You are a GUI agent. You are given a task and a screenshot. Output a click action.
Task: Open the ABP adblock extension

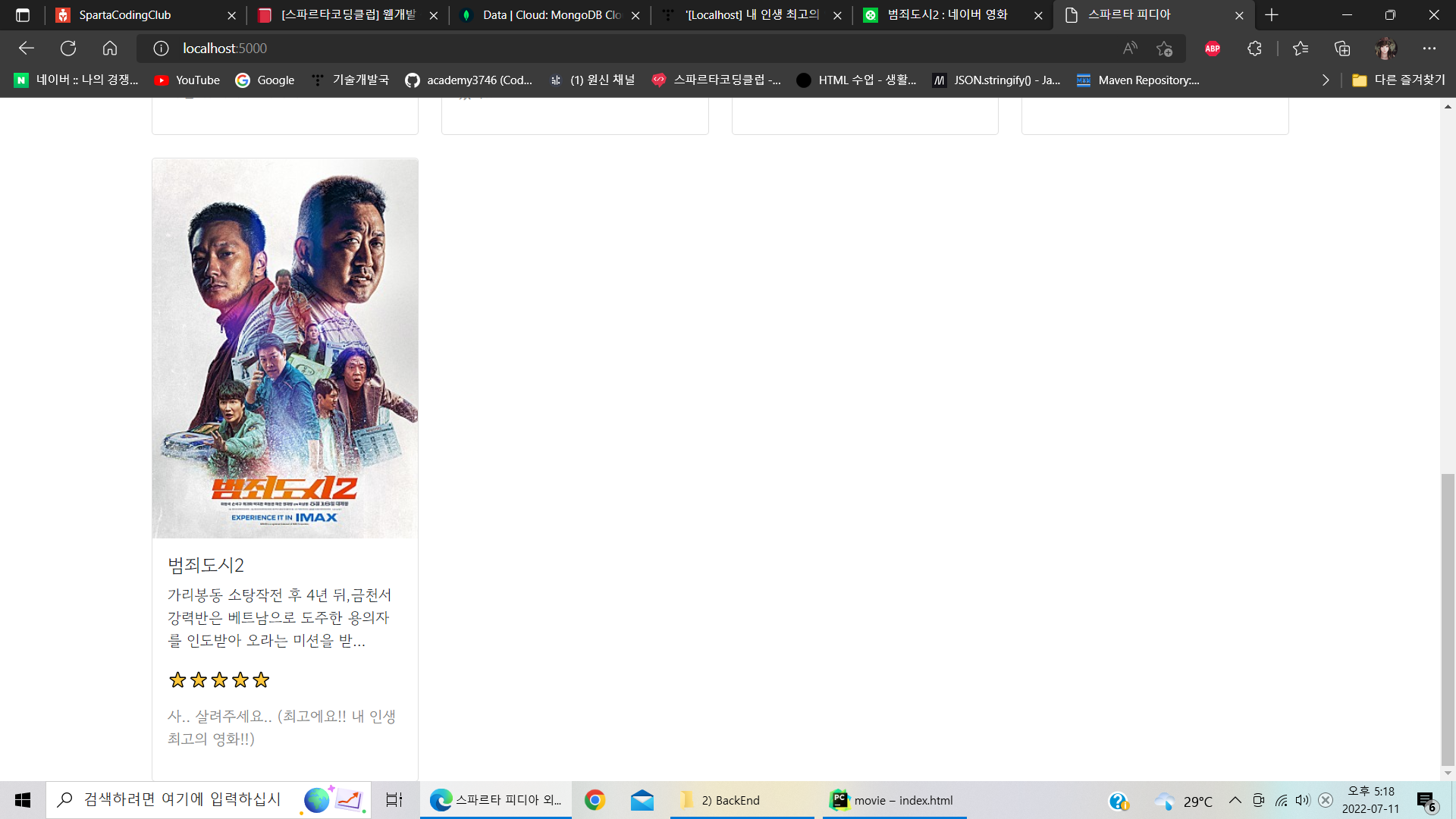(1212, 49)
